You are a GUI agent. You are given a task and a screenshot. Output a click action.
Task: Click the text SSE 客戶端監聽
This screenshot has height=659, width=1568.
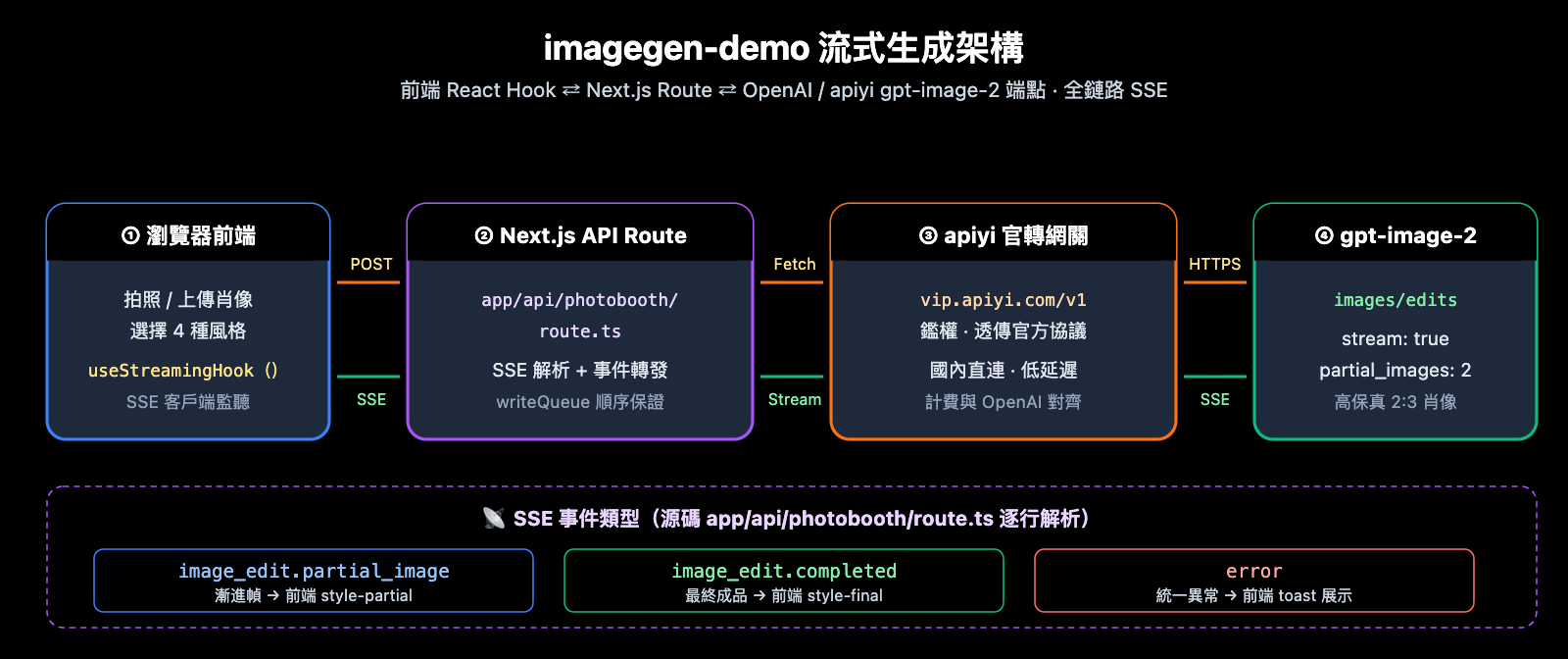(188, 402)
